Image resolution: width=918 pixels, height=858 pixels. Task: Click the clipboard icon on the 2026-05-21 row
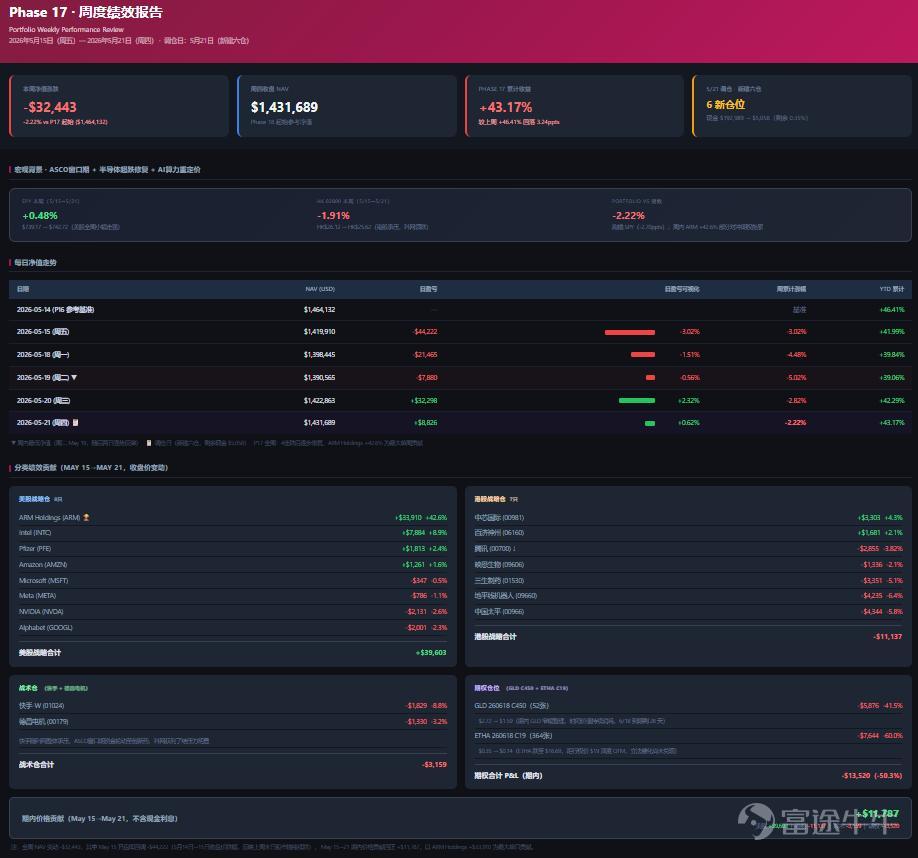click(75, 423)
